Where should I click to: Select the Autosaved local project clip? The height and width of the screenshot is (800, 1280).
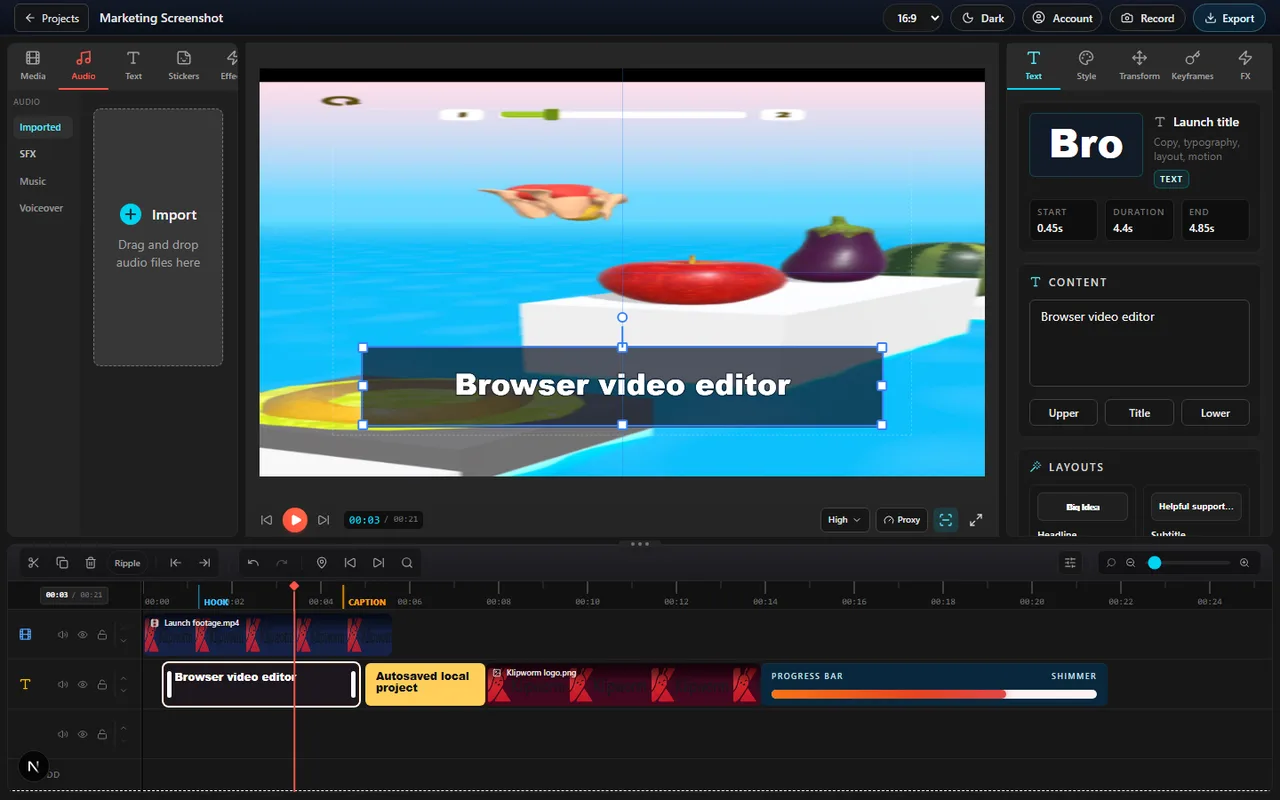pos(425,684)
